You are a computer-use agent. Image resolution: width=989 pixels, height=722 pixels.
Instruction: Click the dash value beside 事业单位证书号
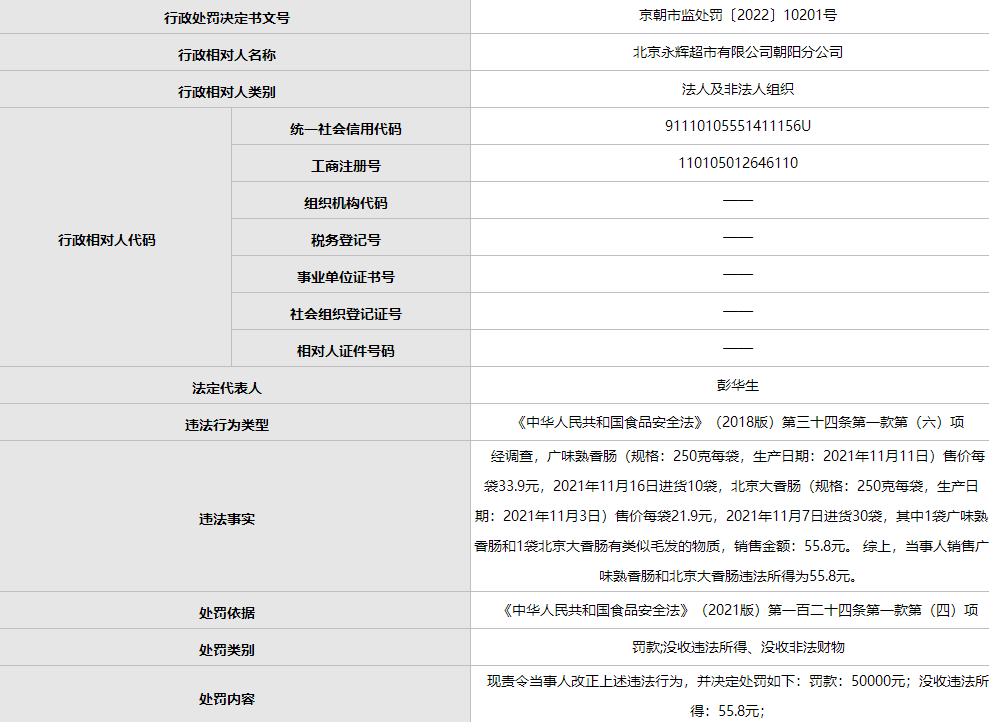tap(738, 274)
